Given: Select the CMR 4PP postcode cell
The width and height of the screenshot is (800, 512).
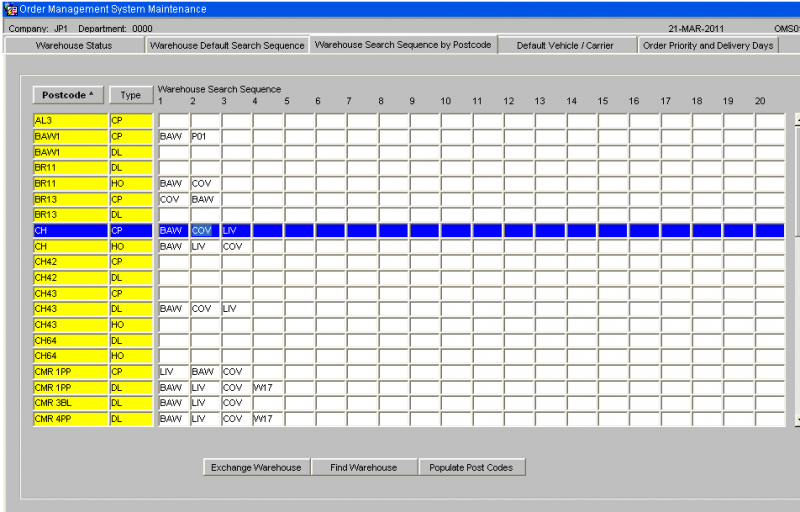Looking at the screenshot, I should [x=70, y=419].
